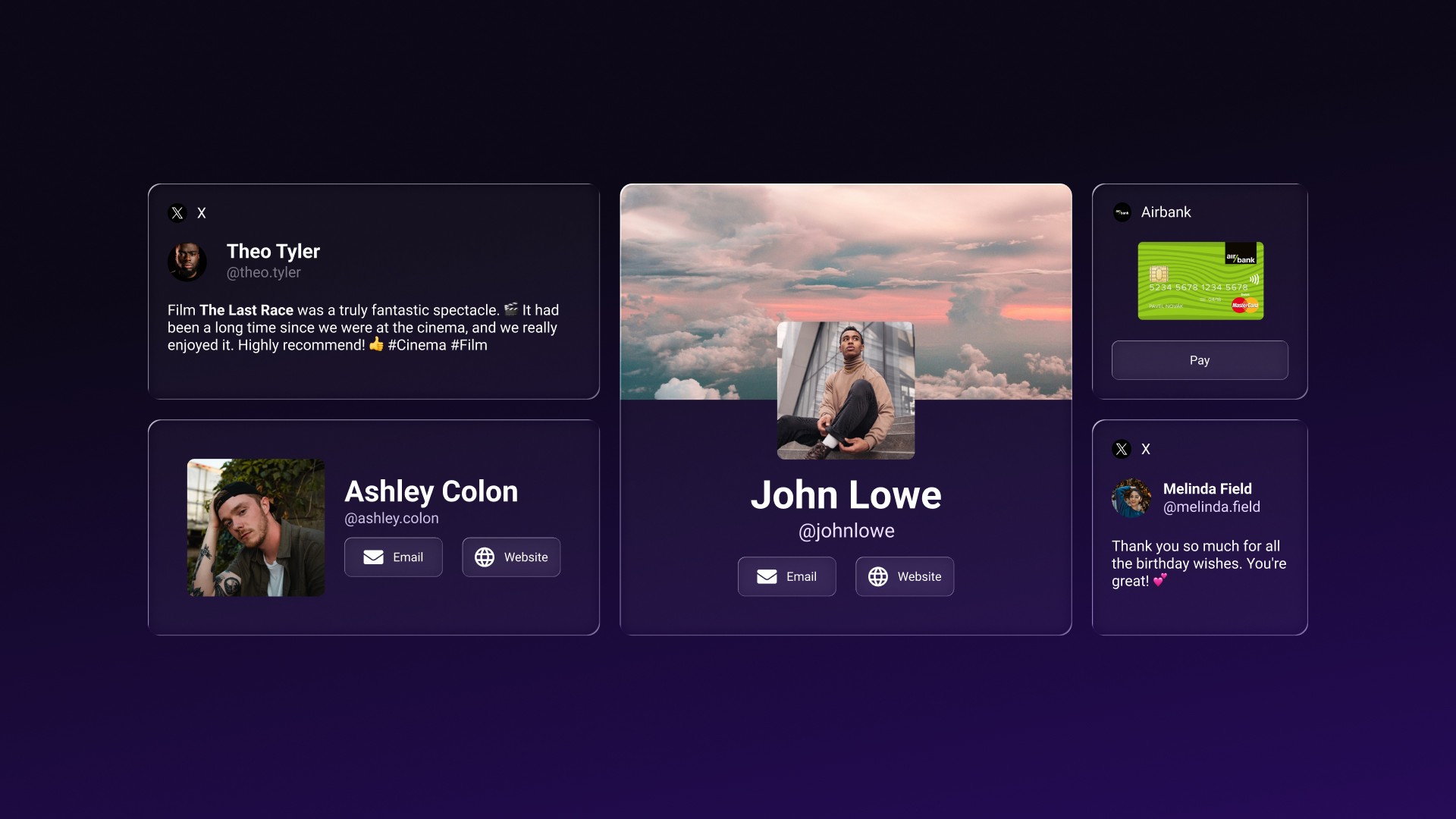Screen dimensions: 1456x819
Task: Open John Lowe's profile photo
Action: click(x=846, y=391)
